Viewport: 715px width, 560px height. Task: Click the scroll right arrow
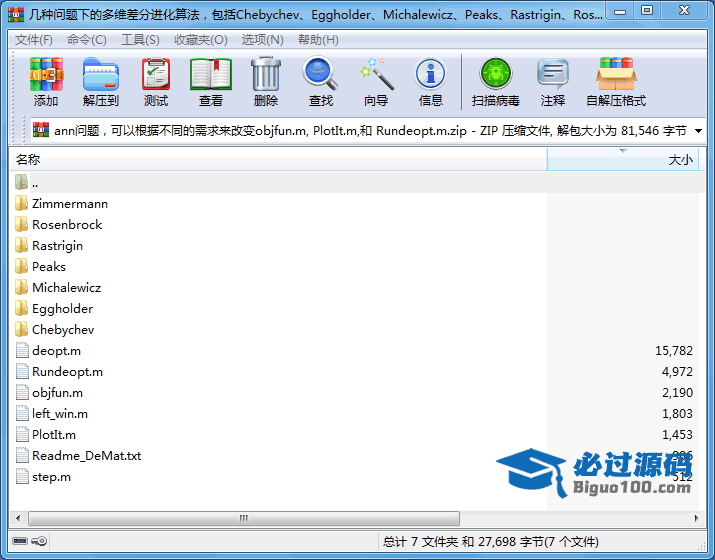[x=696, y=518]
